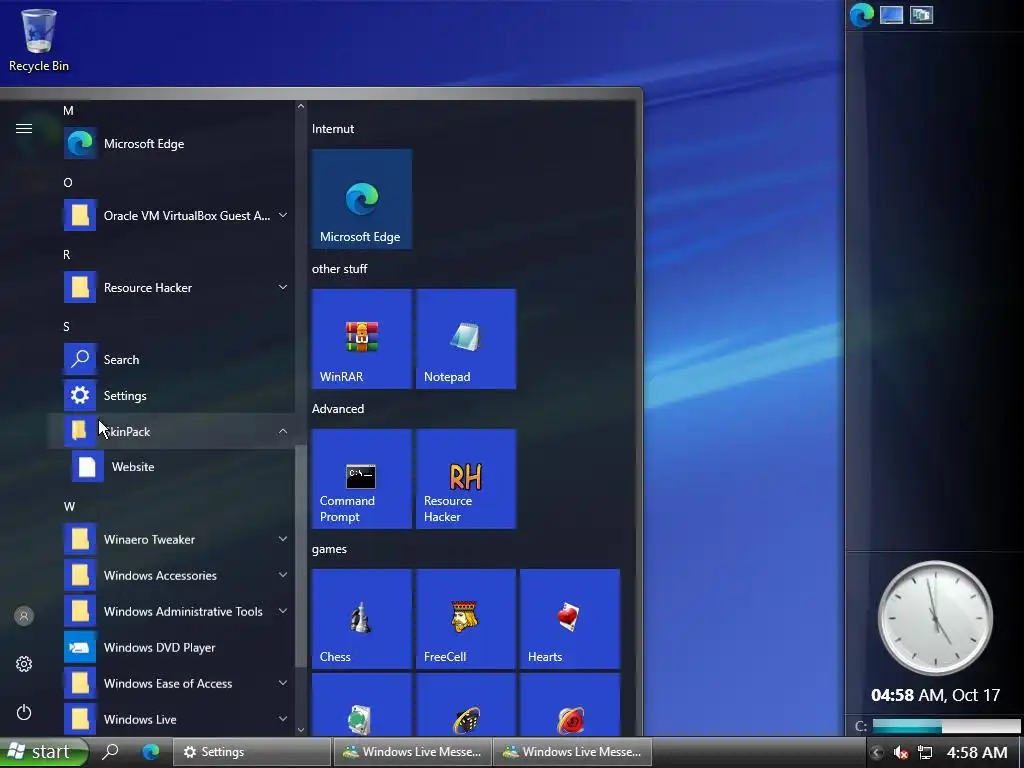Screen dimensions: 1024x768
Task: Launch the WinRAR tile
Action: [x=362, y=339]
